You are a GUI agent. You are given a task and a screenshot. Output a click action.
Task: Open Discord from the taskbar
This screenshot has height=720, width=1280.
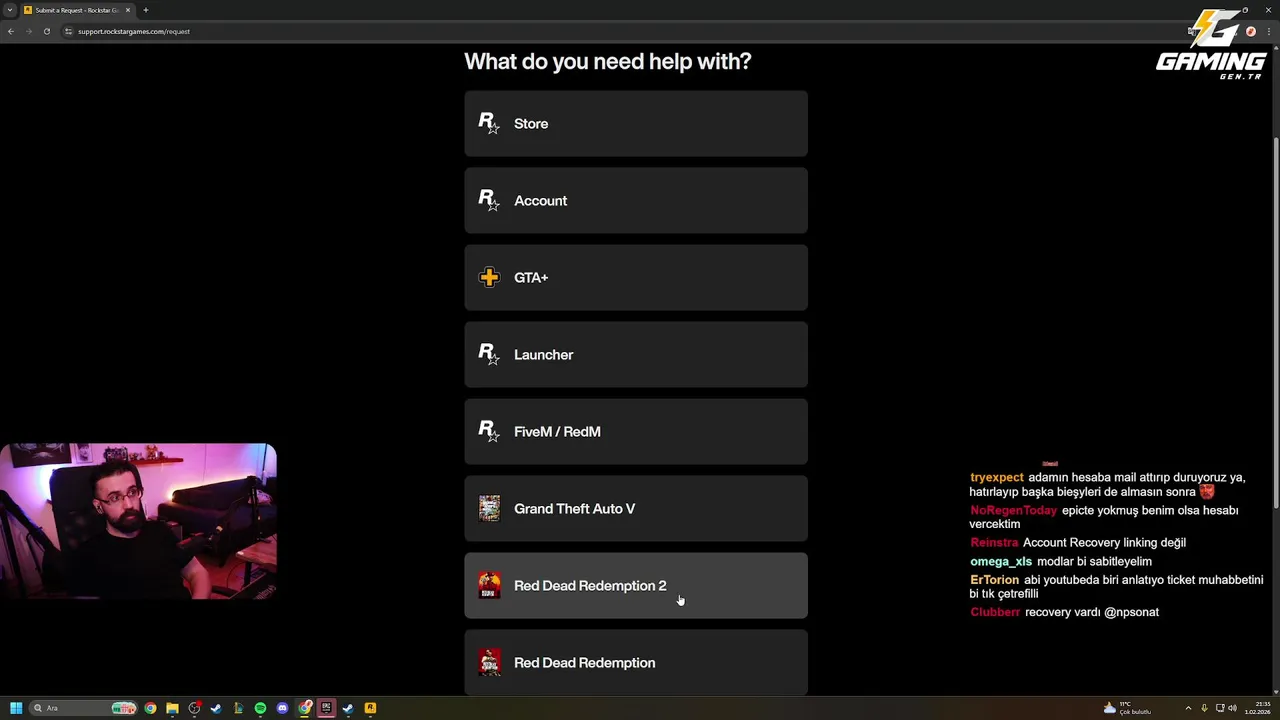click(282, 708)
